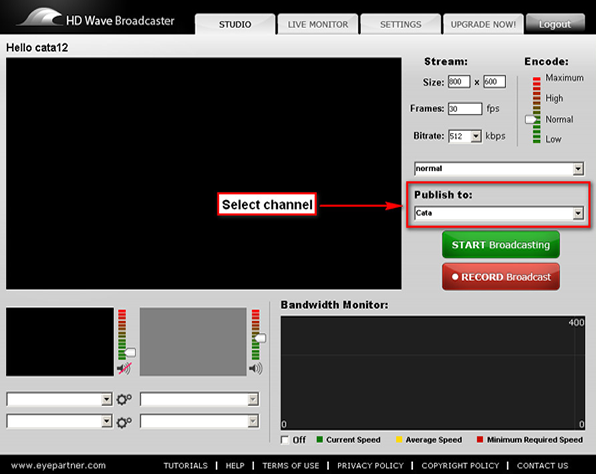Open settings gear beside first source dropdown
Screen dimensions: 596x474
coord(124,399)
